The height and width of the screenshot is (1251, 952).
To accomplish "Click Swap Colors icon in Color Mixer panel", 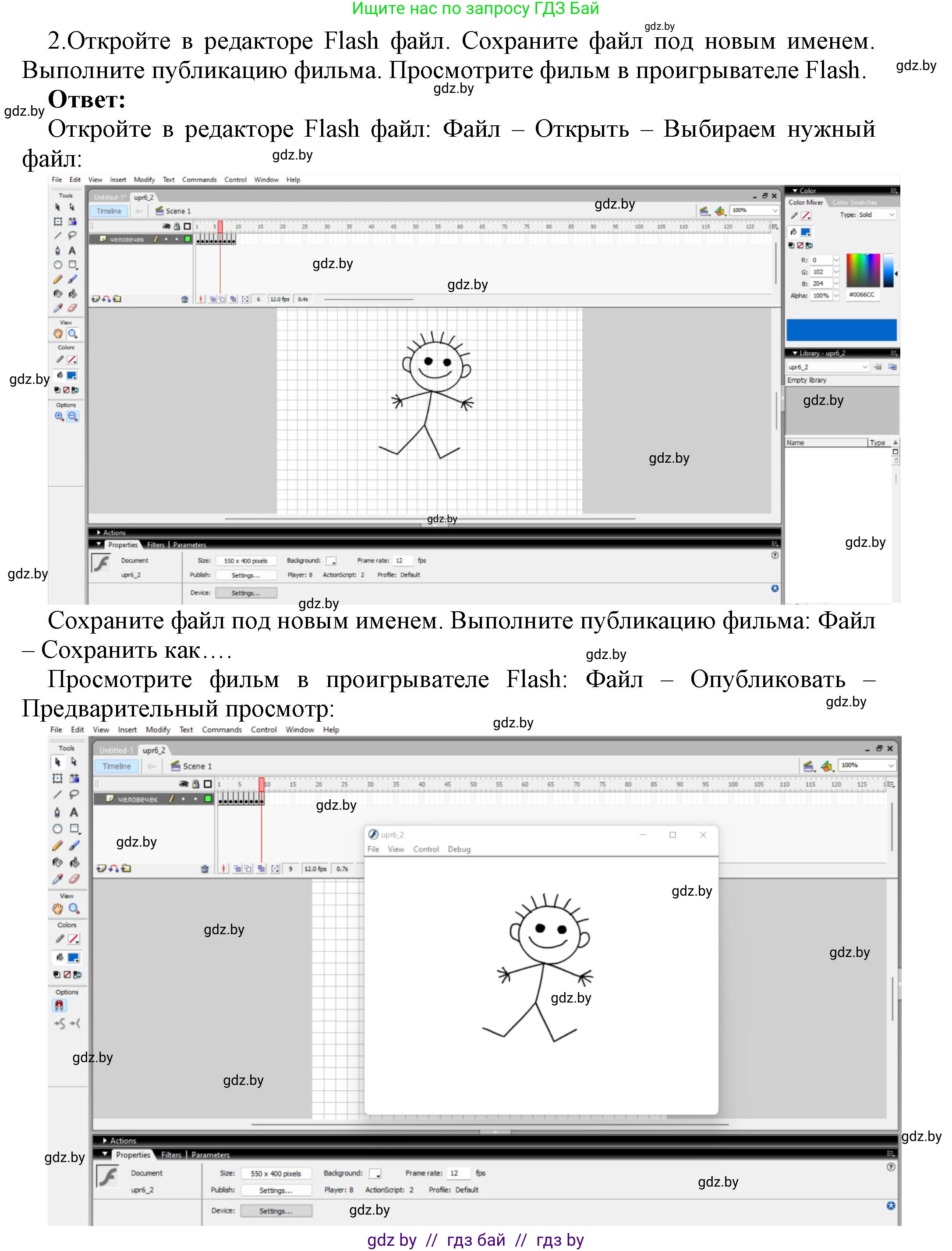I will 809,245.
